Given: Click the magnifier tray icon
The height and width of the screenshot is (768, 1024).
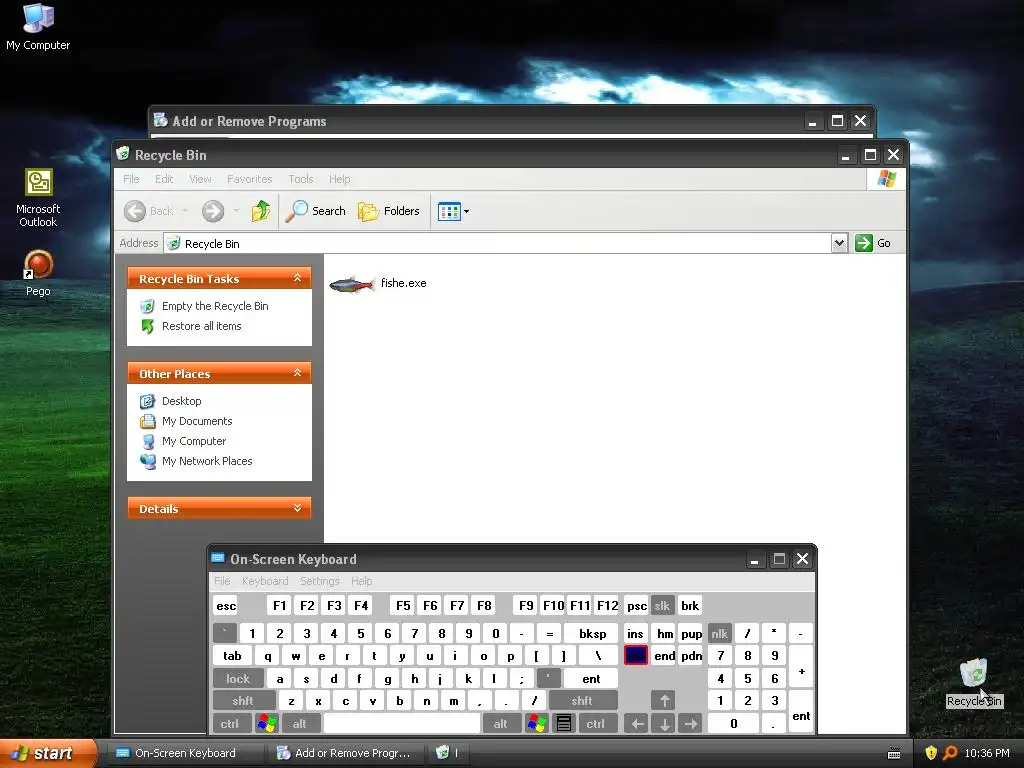Looking at the screenshot, I should pyautogui.click(x=950, y=753).
